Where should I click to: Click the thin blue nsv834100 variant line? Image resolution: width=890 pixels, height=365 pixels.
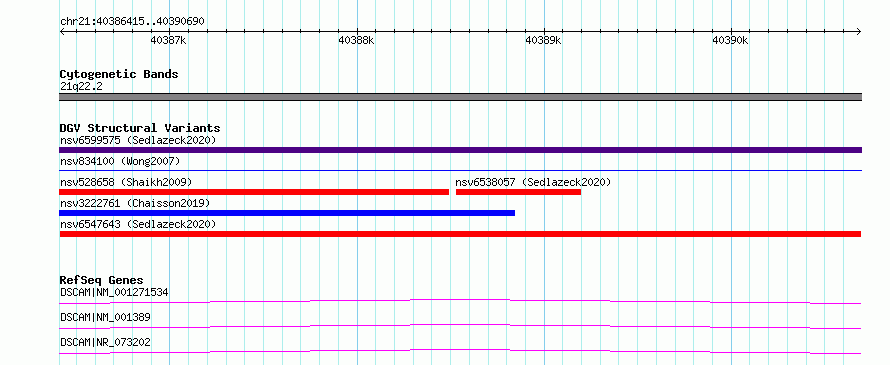pos(460,170)
